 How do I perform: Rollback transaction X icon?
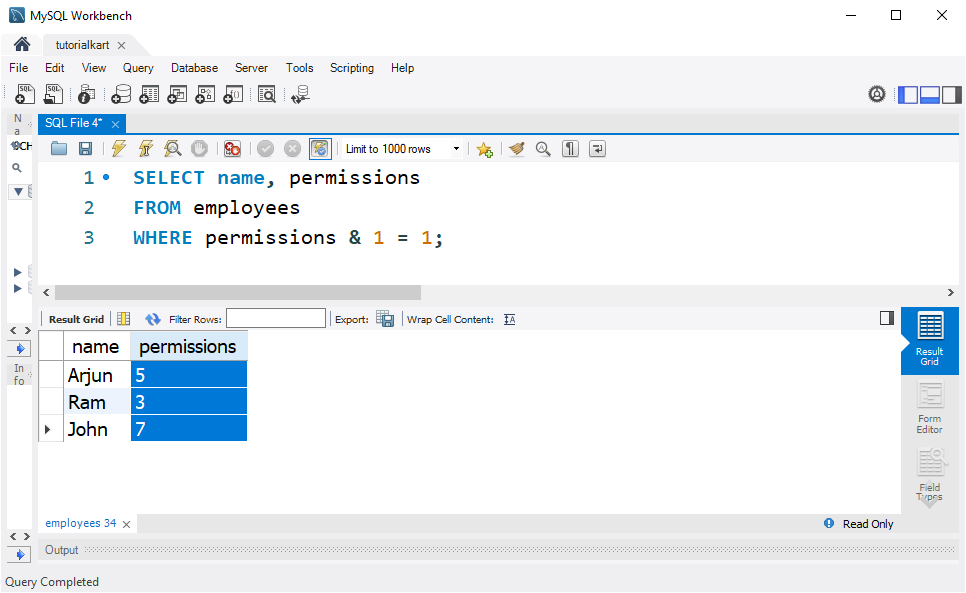[293, 148]
